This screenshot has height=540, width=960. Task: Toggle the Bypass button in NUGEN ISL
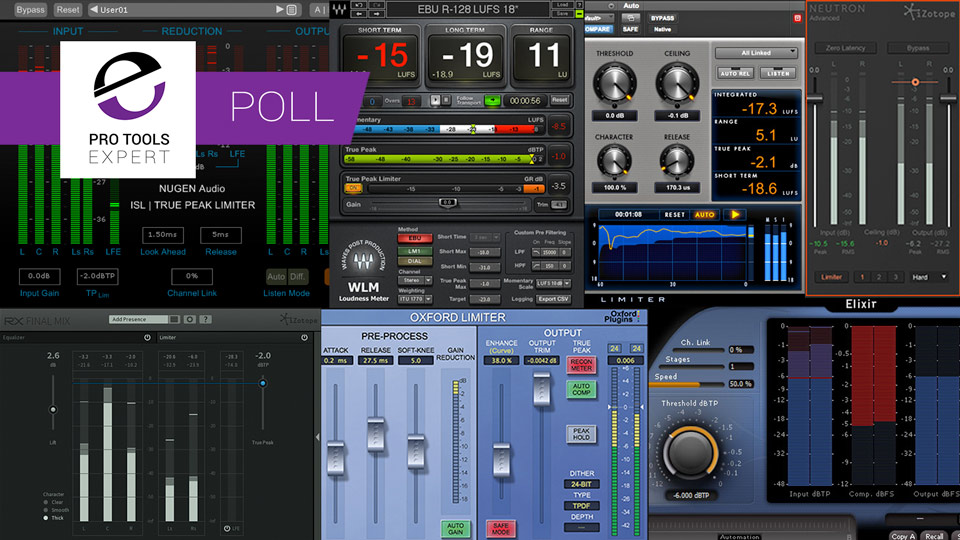pyautogui.click(x=30, y=10)
